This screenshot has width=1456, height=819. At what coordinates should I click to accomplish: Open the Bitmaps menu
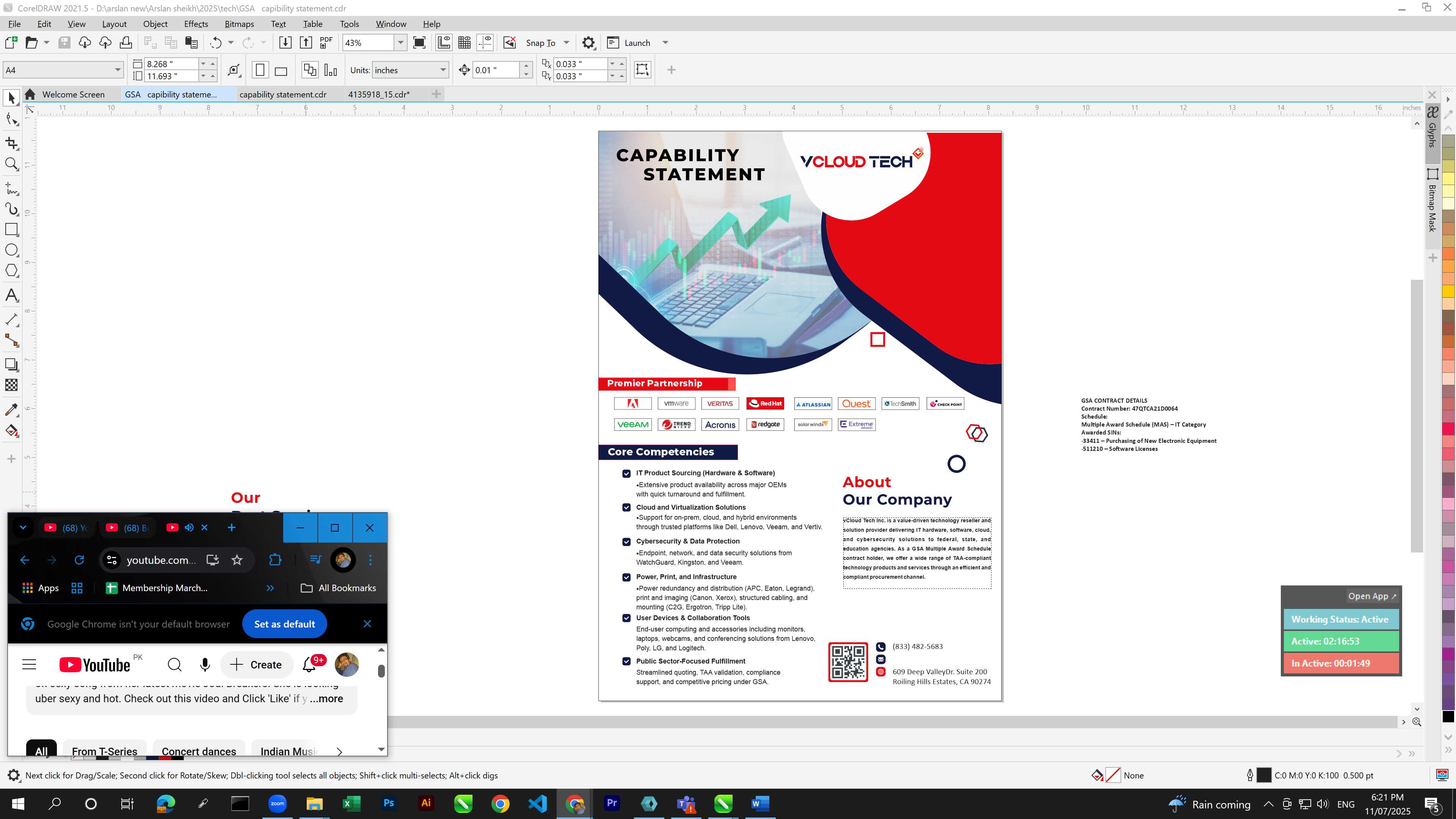(239, 24)
